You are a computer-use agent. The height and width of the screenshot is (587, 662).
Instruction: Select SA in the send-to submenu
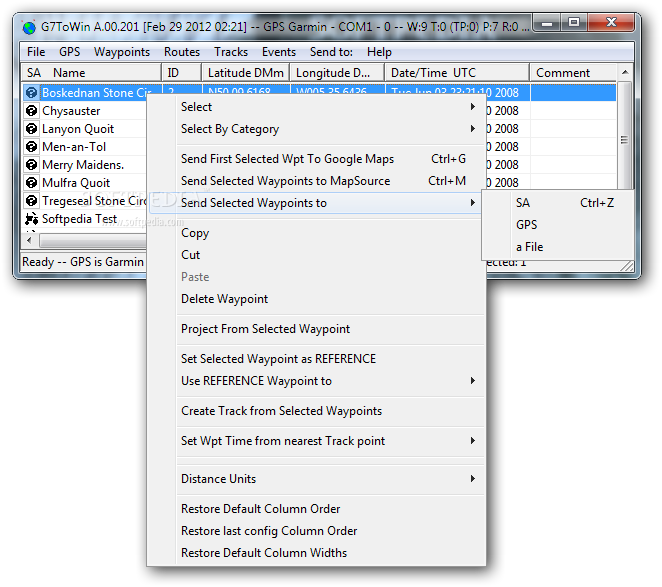[557, 203]
